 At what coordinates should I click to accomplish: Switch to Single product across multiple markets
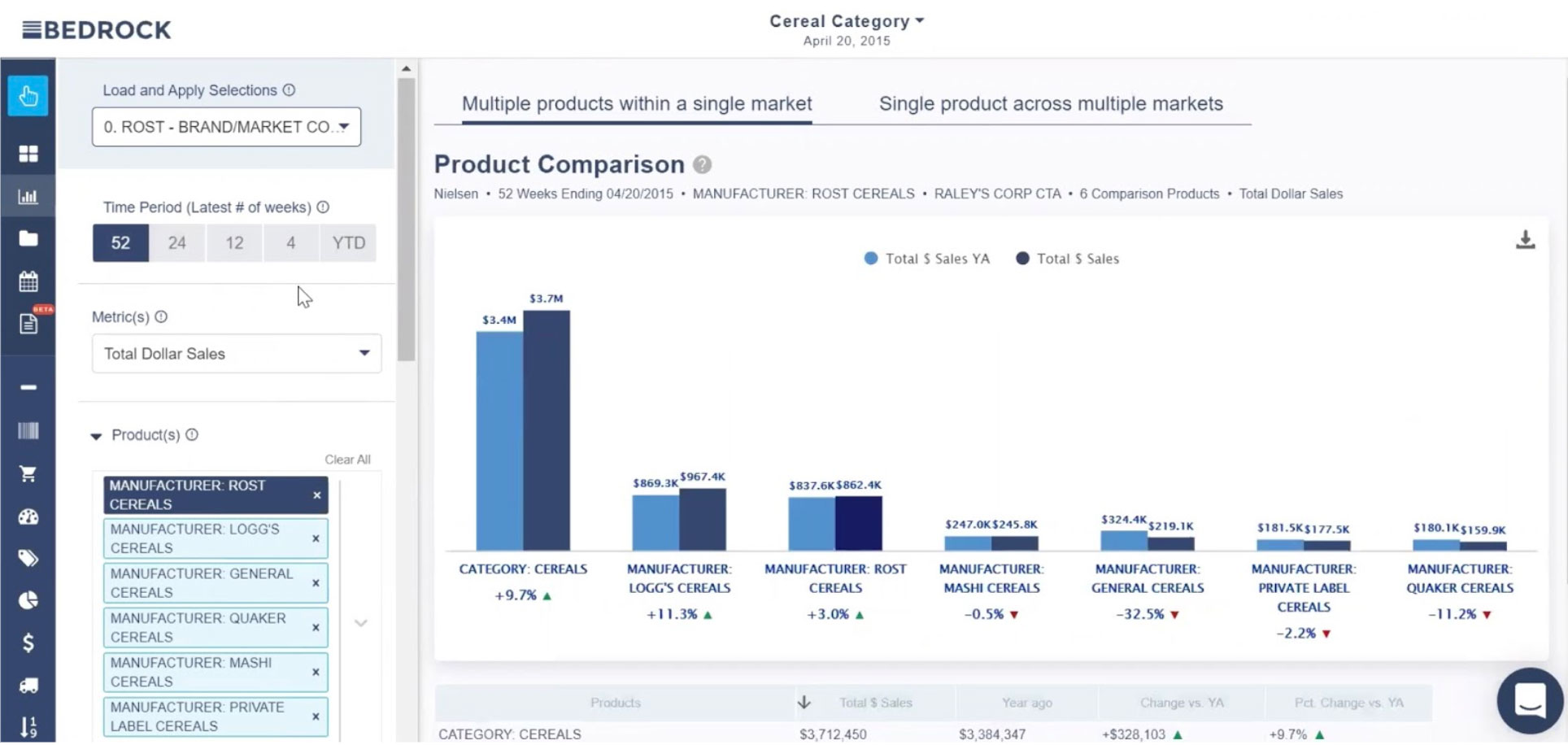pyautogui.click(x=1051, y=104)
